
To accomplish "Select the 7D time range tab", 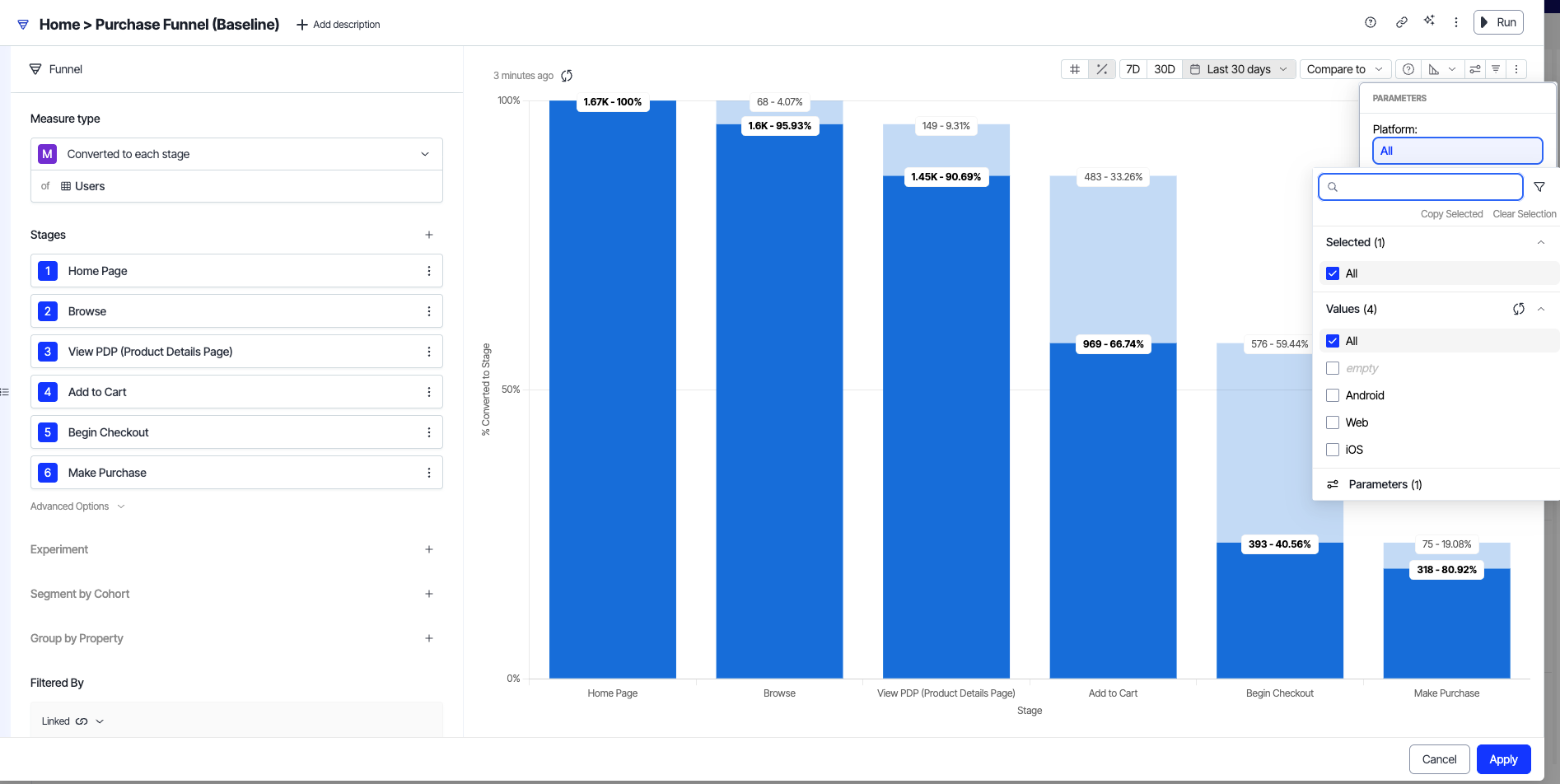I will 1133,69.
